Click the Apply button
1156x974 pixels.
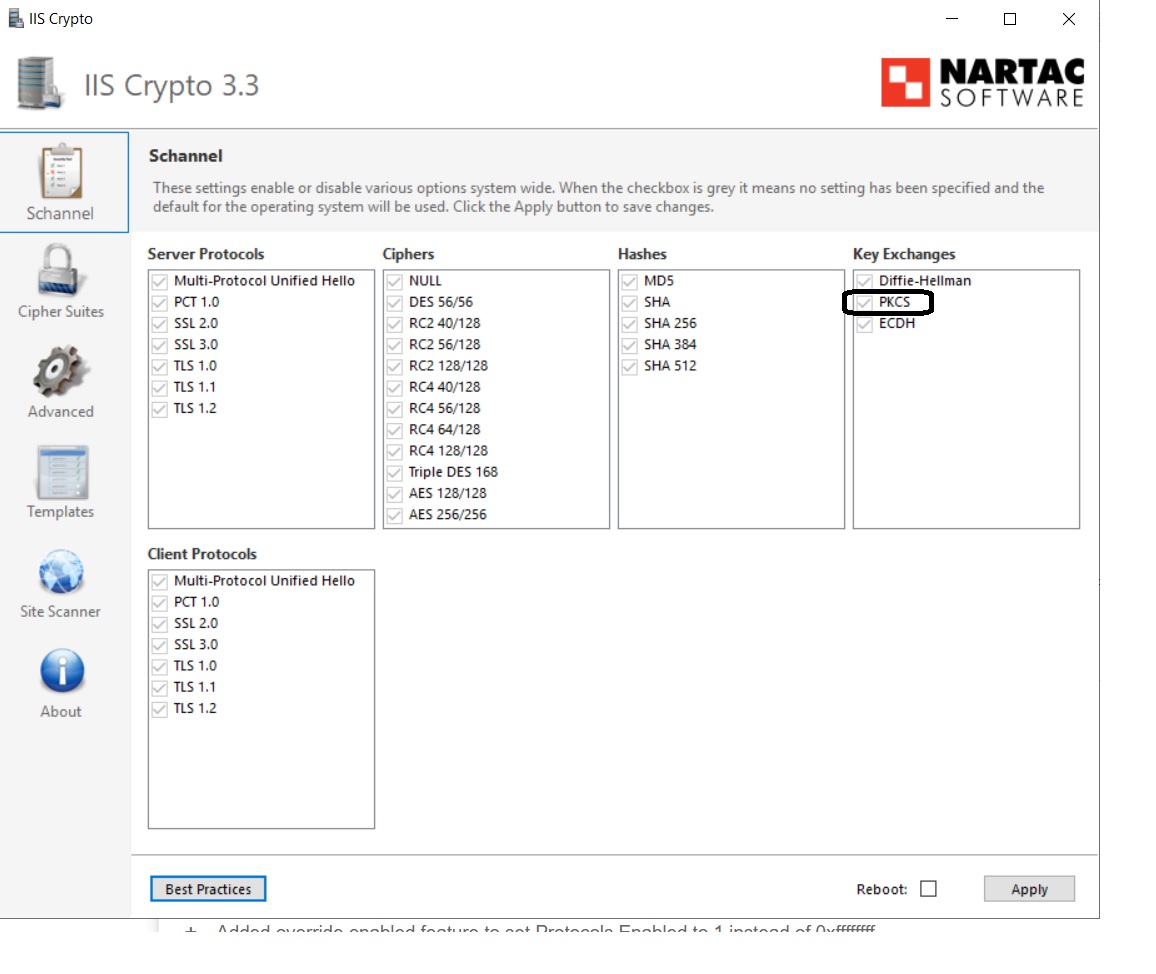(1029, 889)
